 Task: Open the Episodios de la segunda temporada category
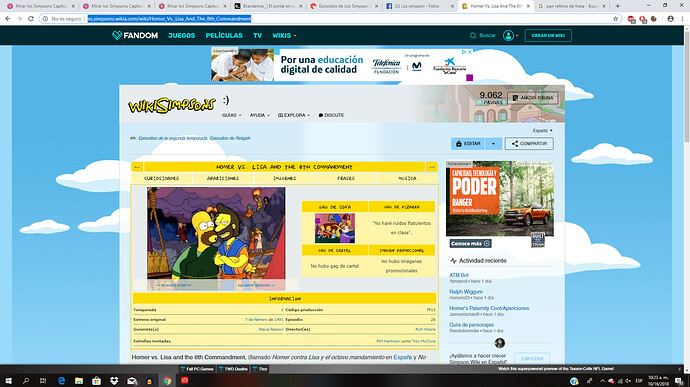click(x=172, y=138)
